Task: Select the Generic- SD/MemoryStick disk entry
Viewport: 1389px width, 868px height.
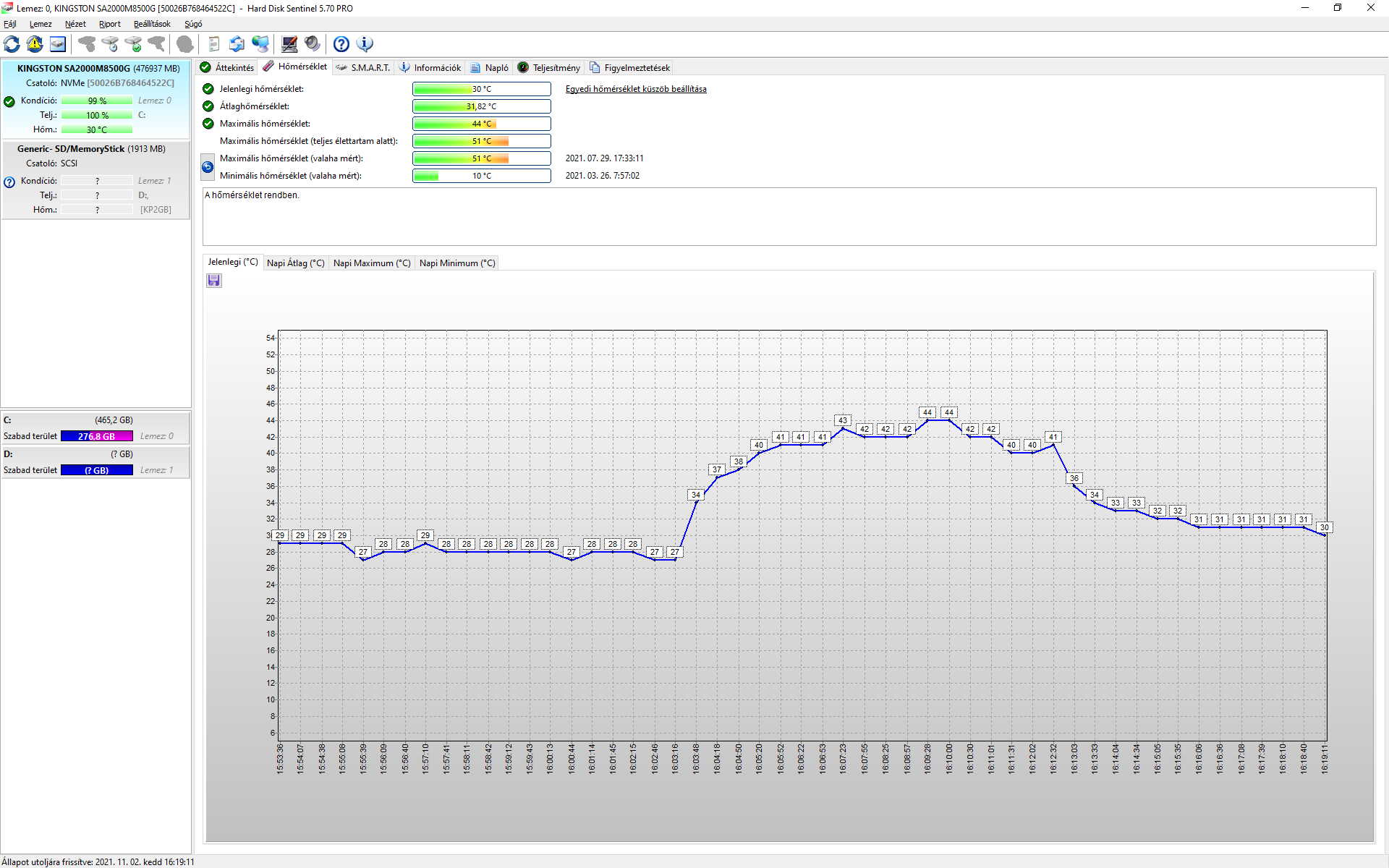Action: coord(91,149)
